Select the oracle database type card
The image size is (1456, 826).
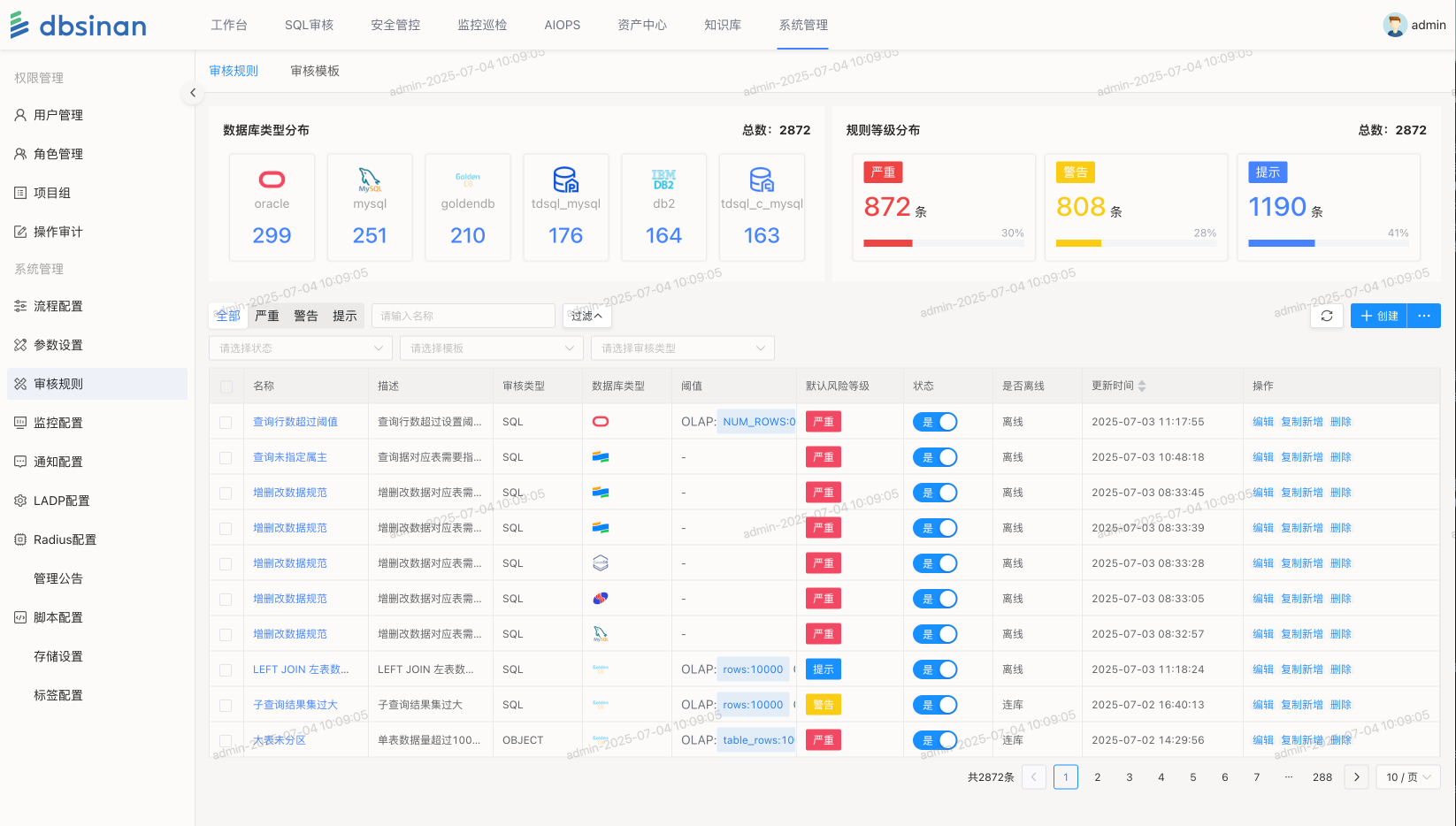(x=272, y=208)
